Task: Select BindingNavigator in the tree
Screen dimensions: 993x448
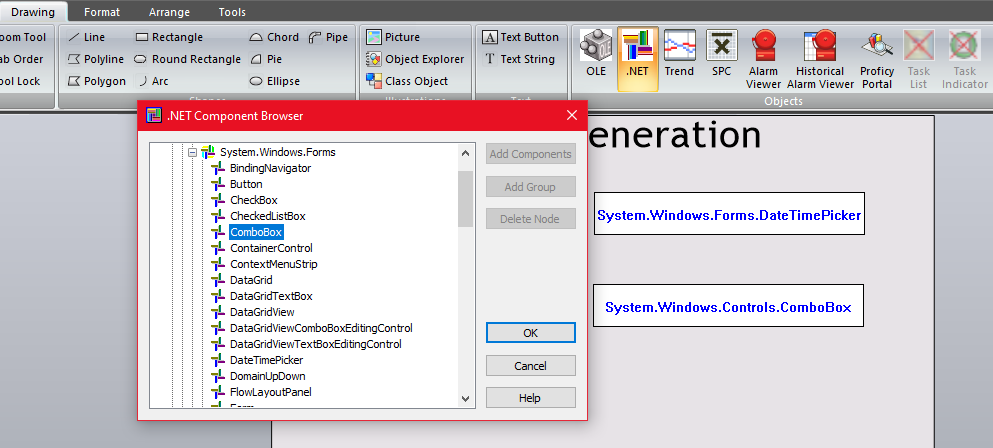Action: (270, 168)
